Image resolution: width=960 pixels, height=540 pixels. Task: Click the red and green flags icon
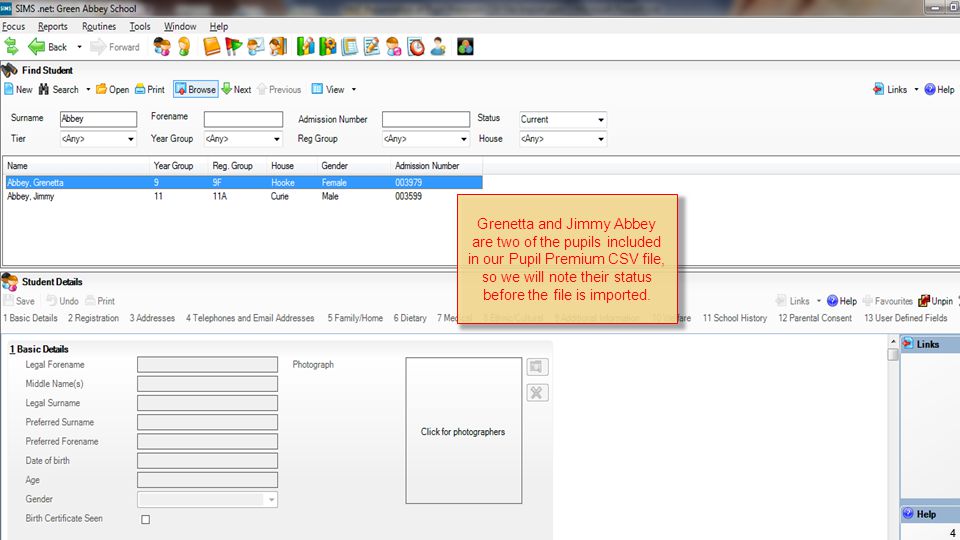click(233, 47)
